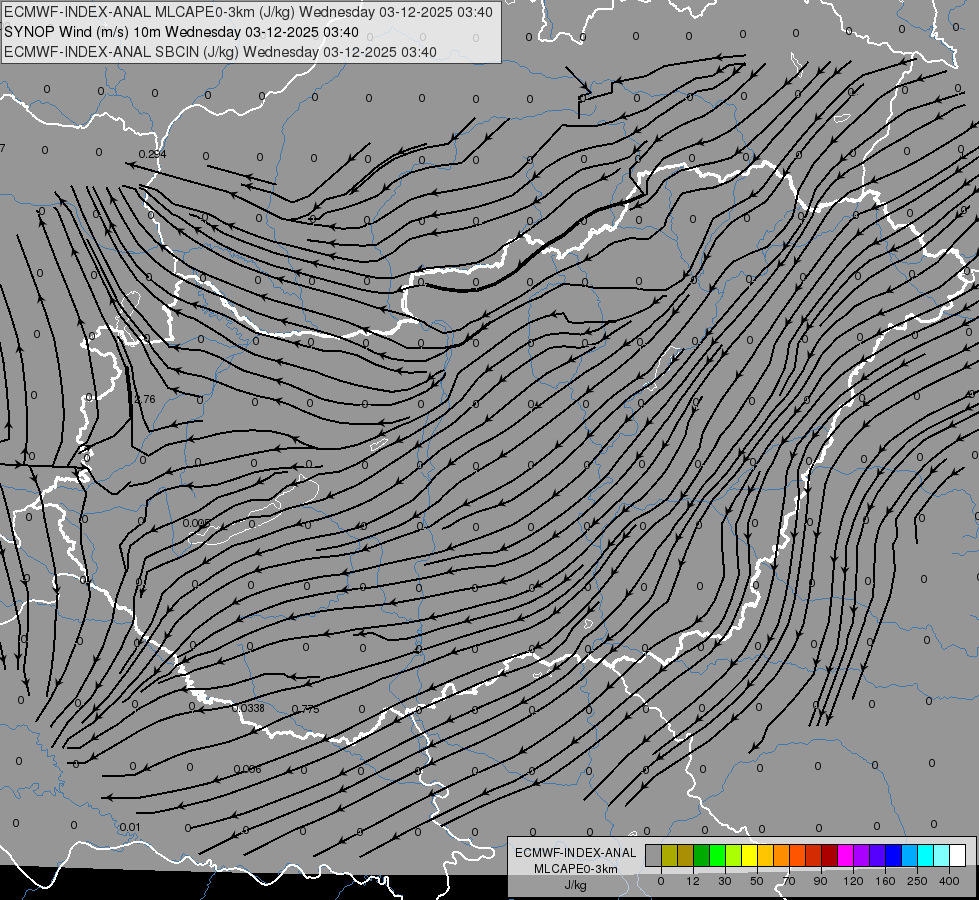Click the J/kg unit label in legend
The image size is (979, 900).
click(x=575, y=885)
